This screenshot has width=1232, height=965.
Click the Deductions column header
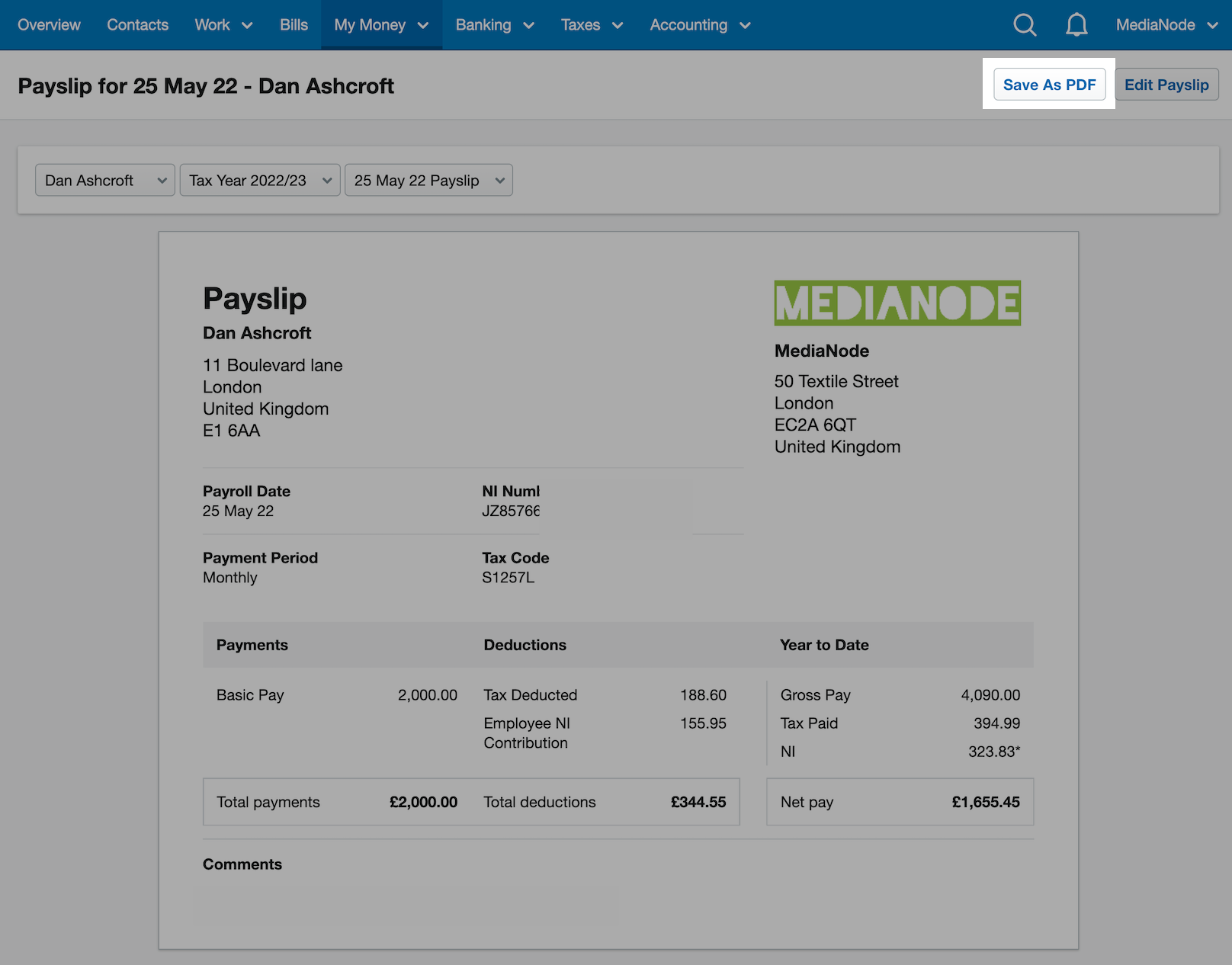(x=525, y=645)
